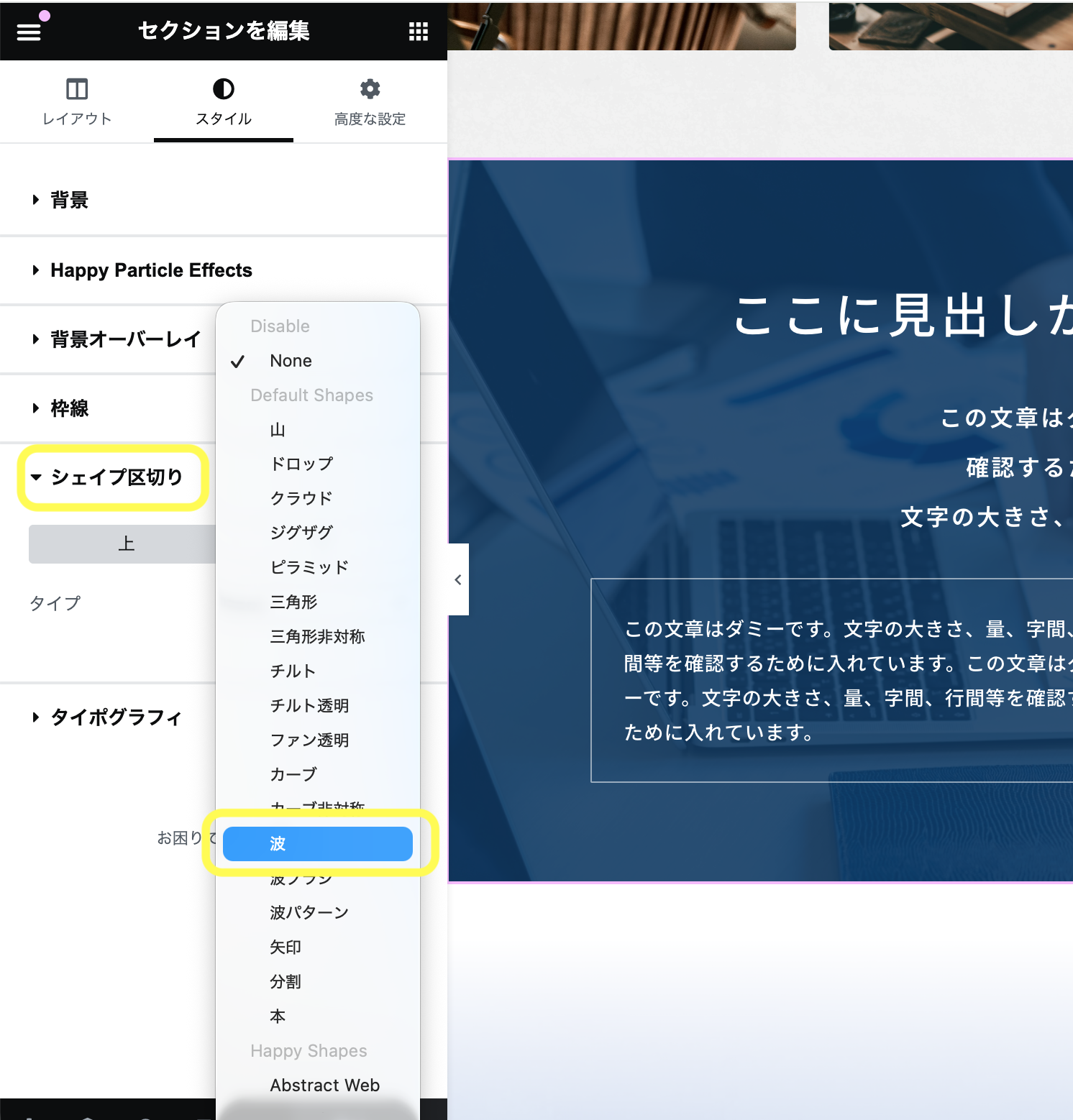
Task: Choose the 三角形非対称 divider shape
Action: 317,636
